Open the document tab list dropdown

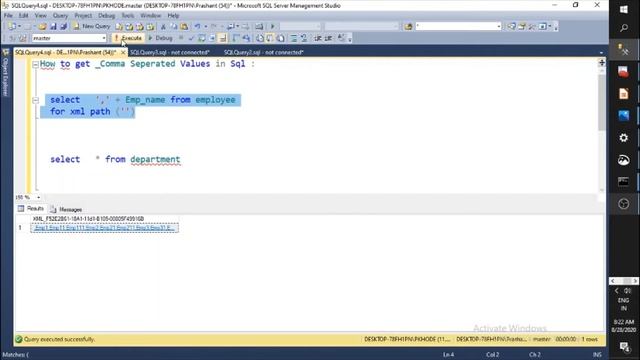point(601,53)
